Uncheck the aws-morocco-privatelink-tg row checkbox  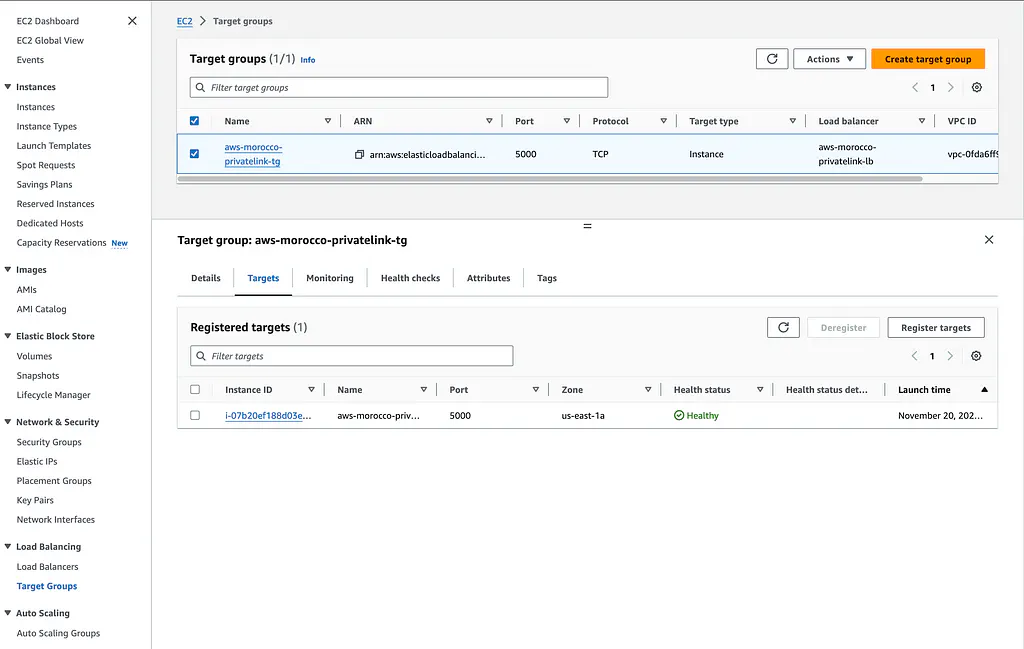194,154
